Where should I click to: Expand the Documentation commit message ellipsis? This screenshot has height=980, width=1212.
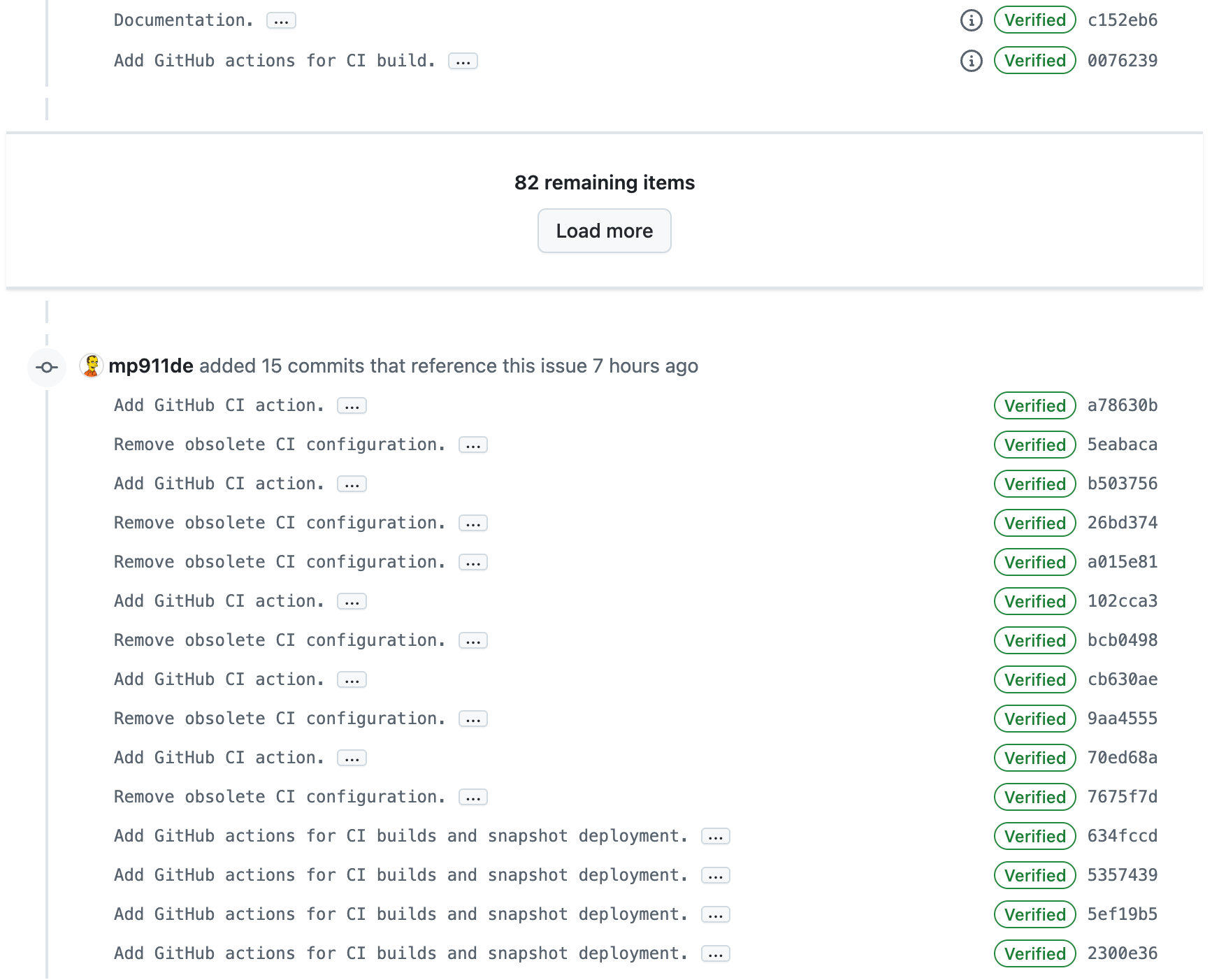coord(281,21)
